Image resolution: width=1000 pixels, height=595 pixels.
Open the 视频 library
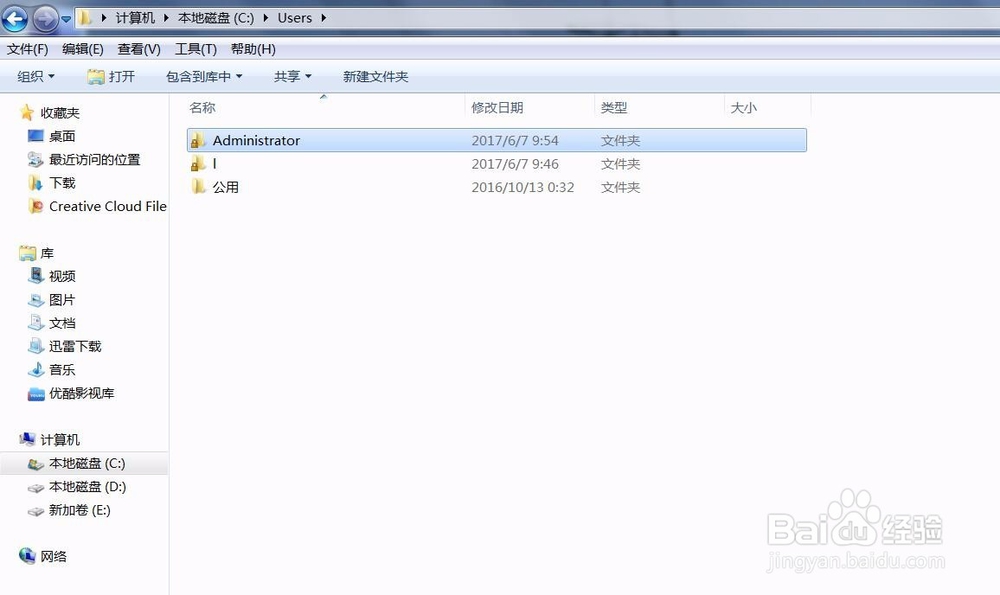[52, 276]
